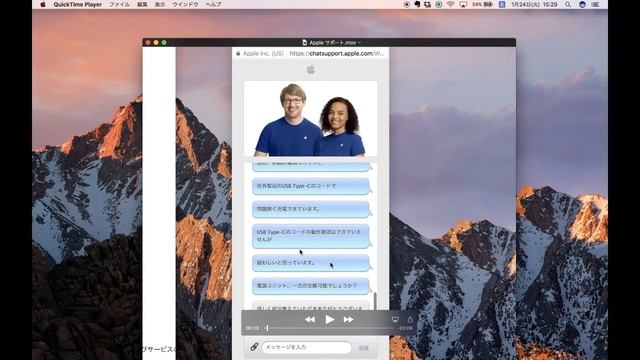Select the 問題無く充電できています chat bubble

point(311,209)
